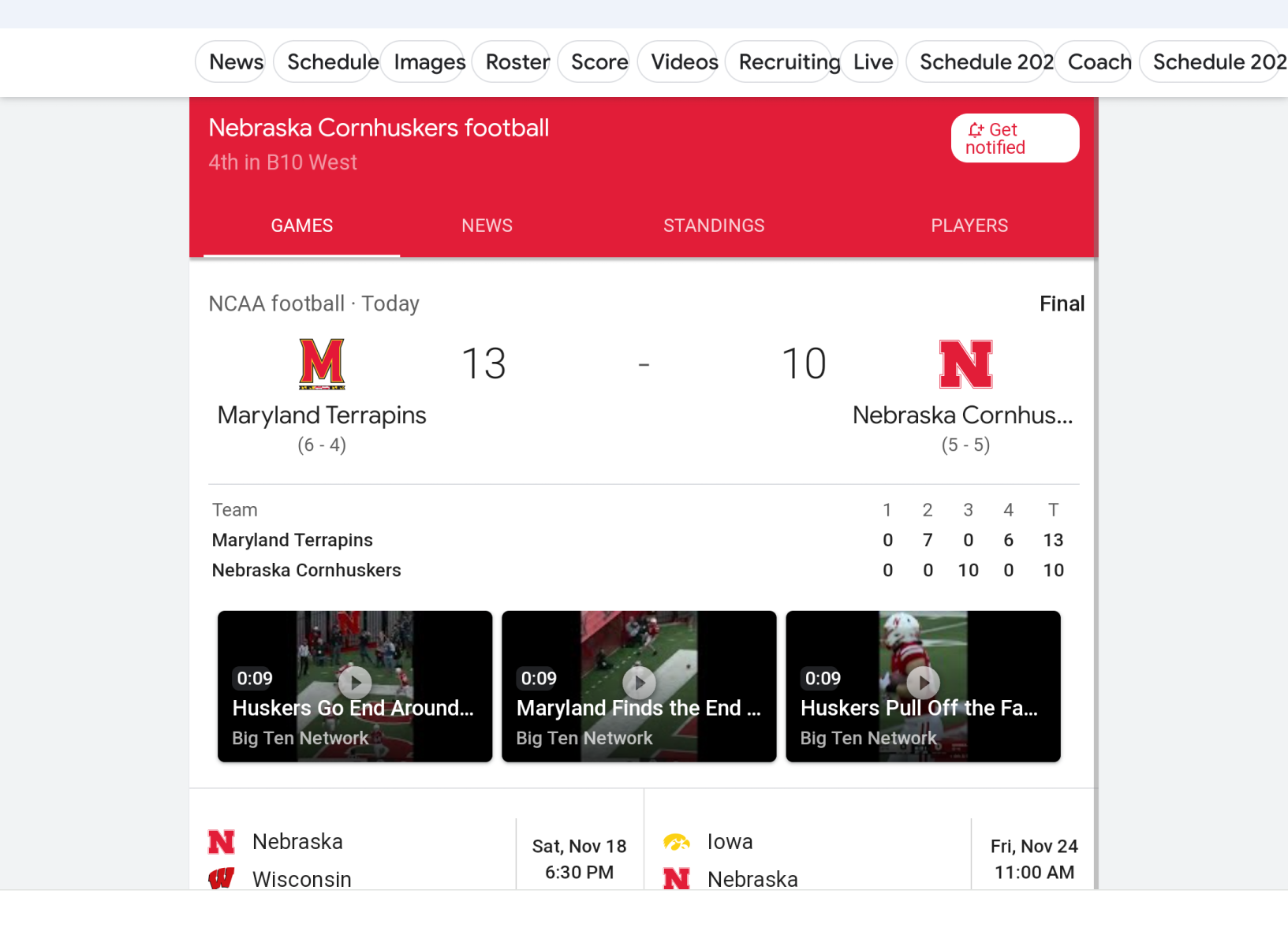Select the Images search chip
This screenshot has height=946, width=1288.
[x=429, y=61]
